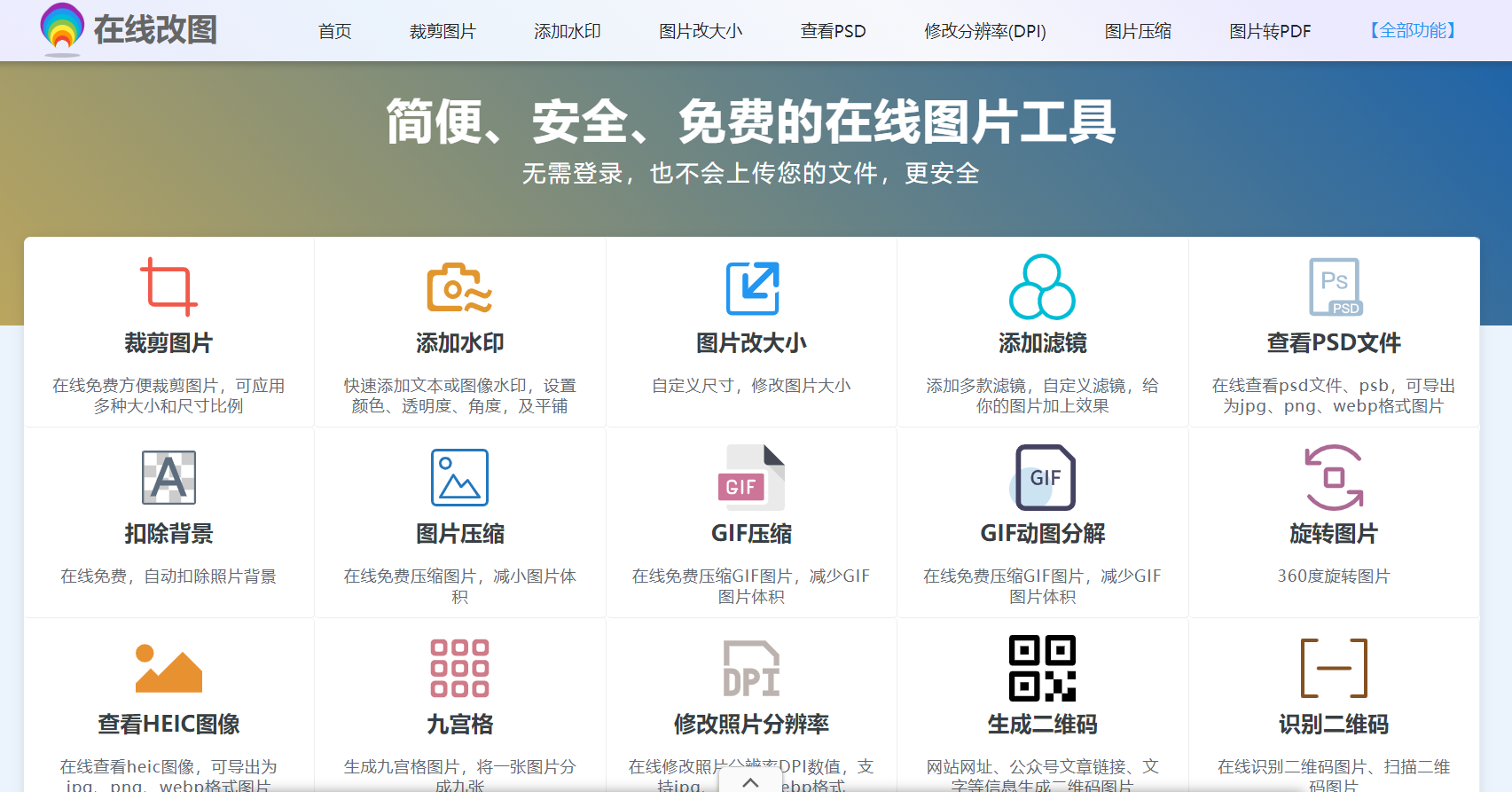The image size is (1512, 792).
Task: Click the pink GIF compression icon
Action: pos(751,477)
